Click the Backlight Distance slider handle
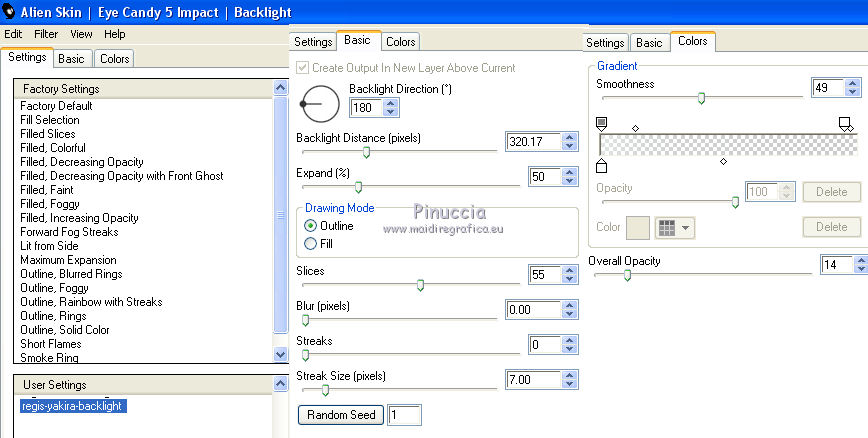 click(366, 152)
